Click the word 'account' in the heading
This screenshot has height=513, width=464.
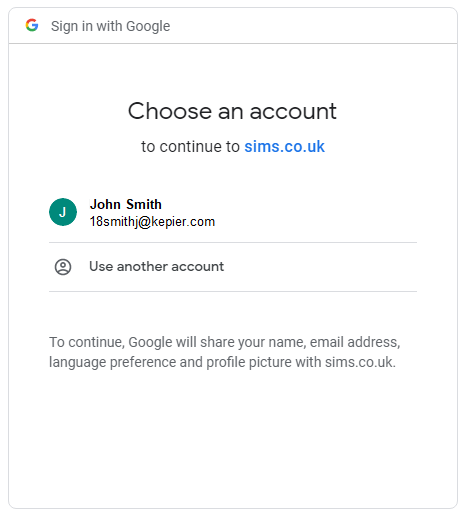[x=293, y=111]
